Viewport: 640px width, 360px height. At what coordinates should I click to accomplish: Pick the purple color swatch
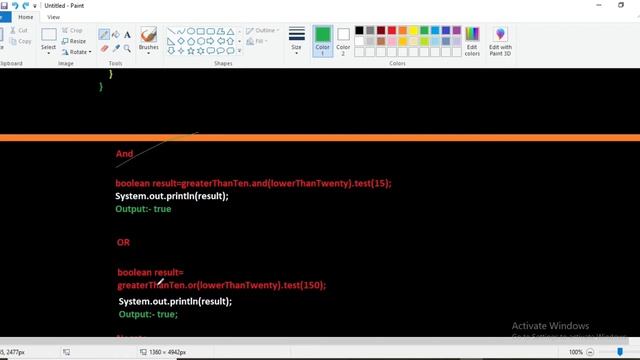tap(457, 30)
